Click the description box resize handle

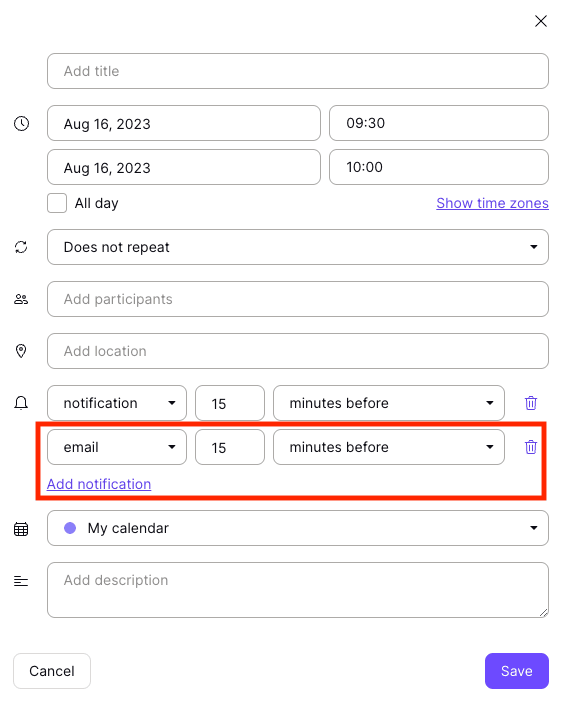point(544,612)
